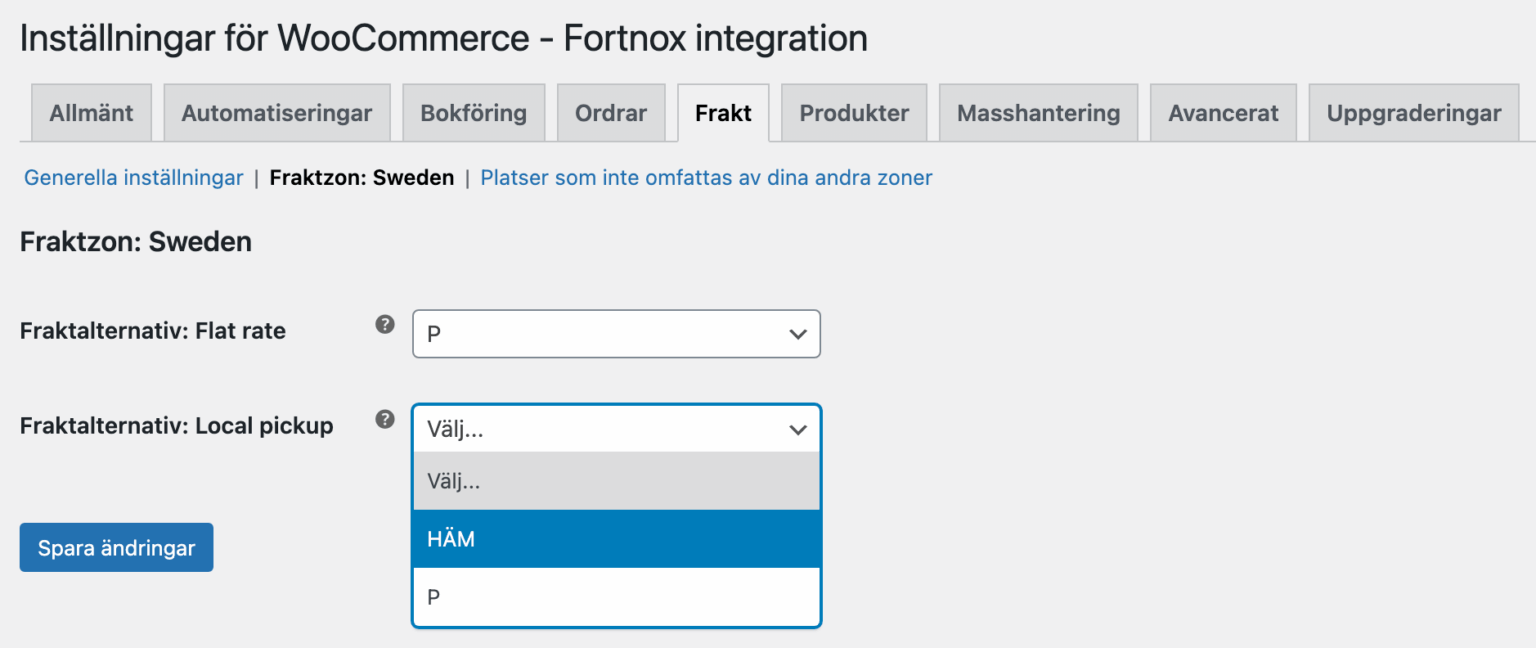The width and height of the screenshot is (1536, 648).
Task: Select the Fraktzon: Sweden section link
Action: pos(361,177)
